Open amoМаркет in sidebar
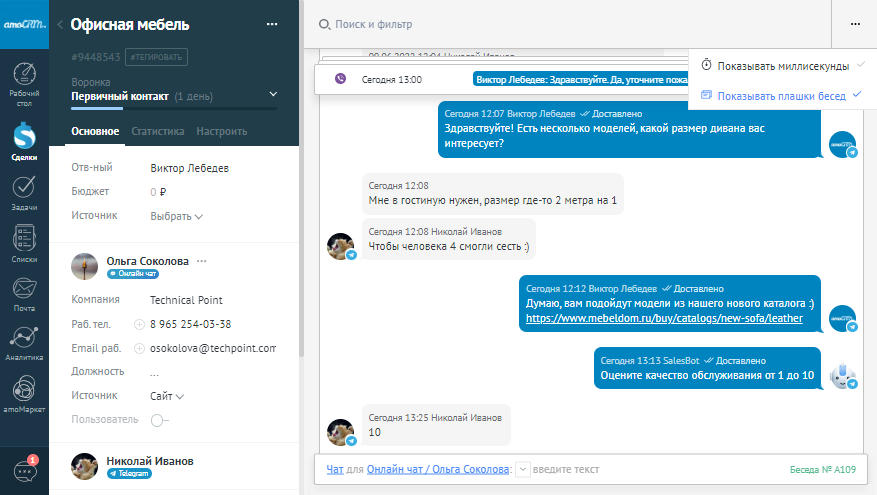 [24, 390]
